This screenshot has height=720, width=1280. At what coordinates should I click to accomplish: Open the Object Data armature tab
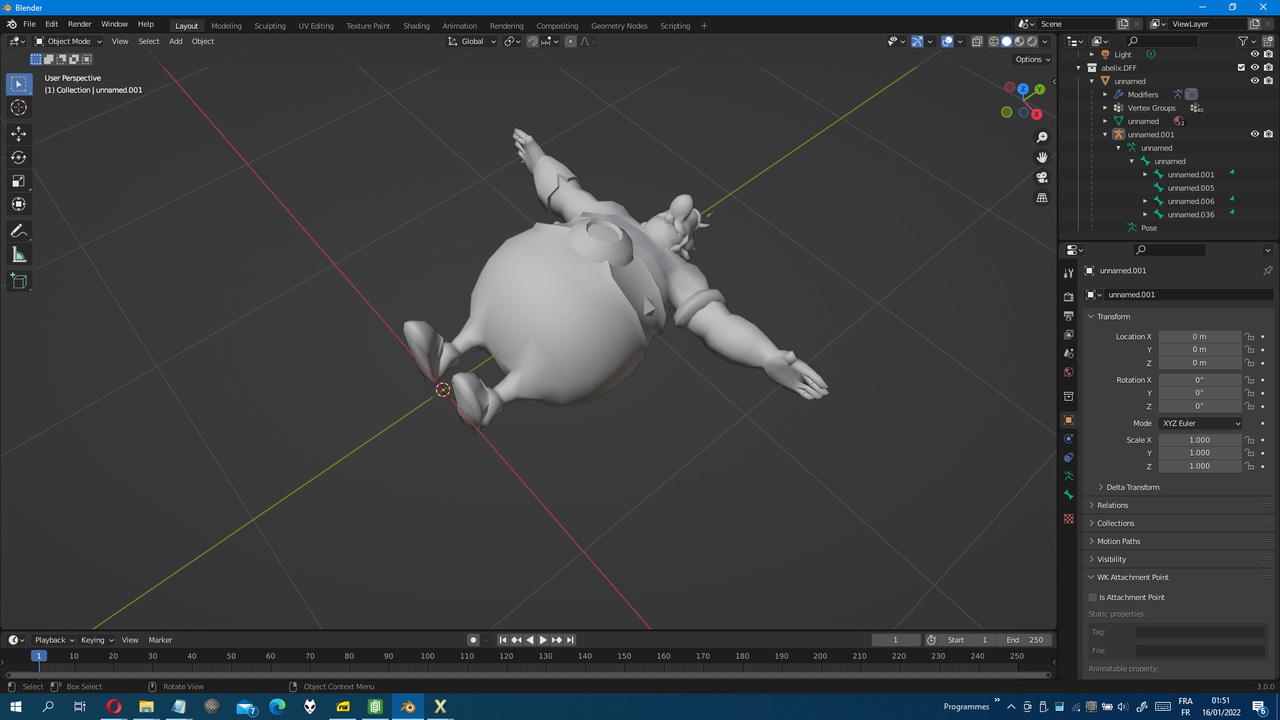point(1068,476)
